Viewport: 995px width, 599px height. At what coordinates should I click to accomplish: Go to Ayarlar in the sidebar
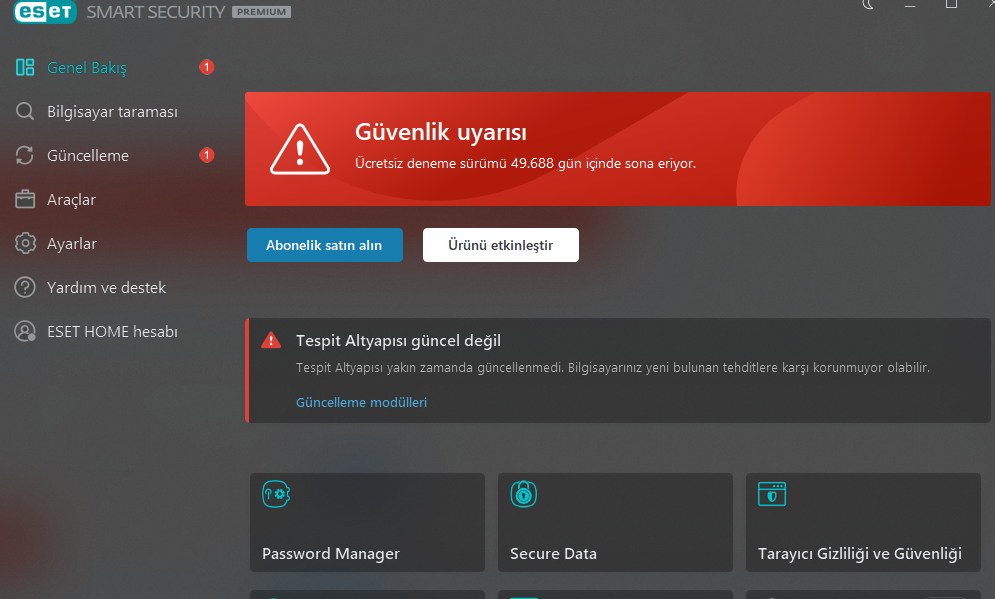click(x=71, y=244)
